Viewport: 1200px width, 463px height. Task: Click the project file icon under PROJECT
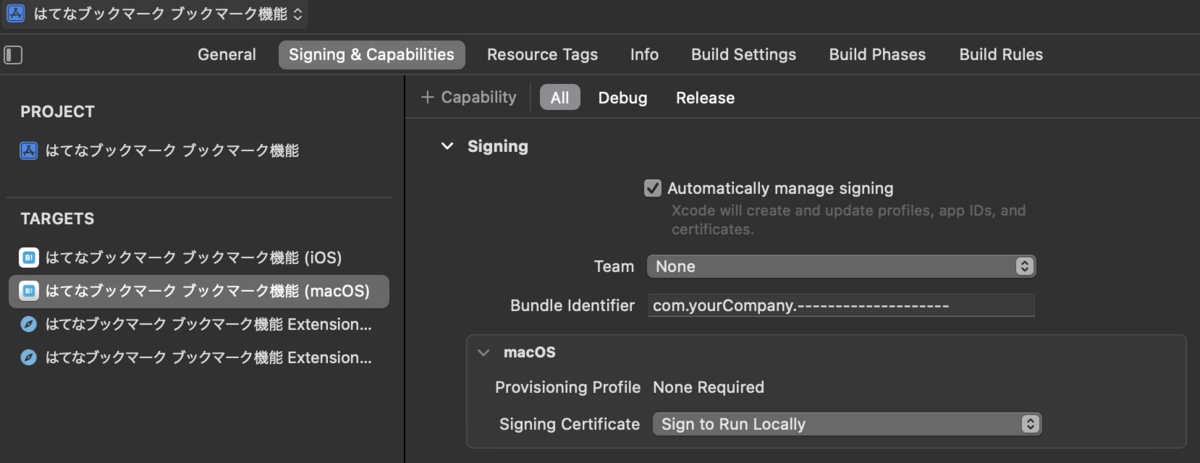coord(29,151)
